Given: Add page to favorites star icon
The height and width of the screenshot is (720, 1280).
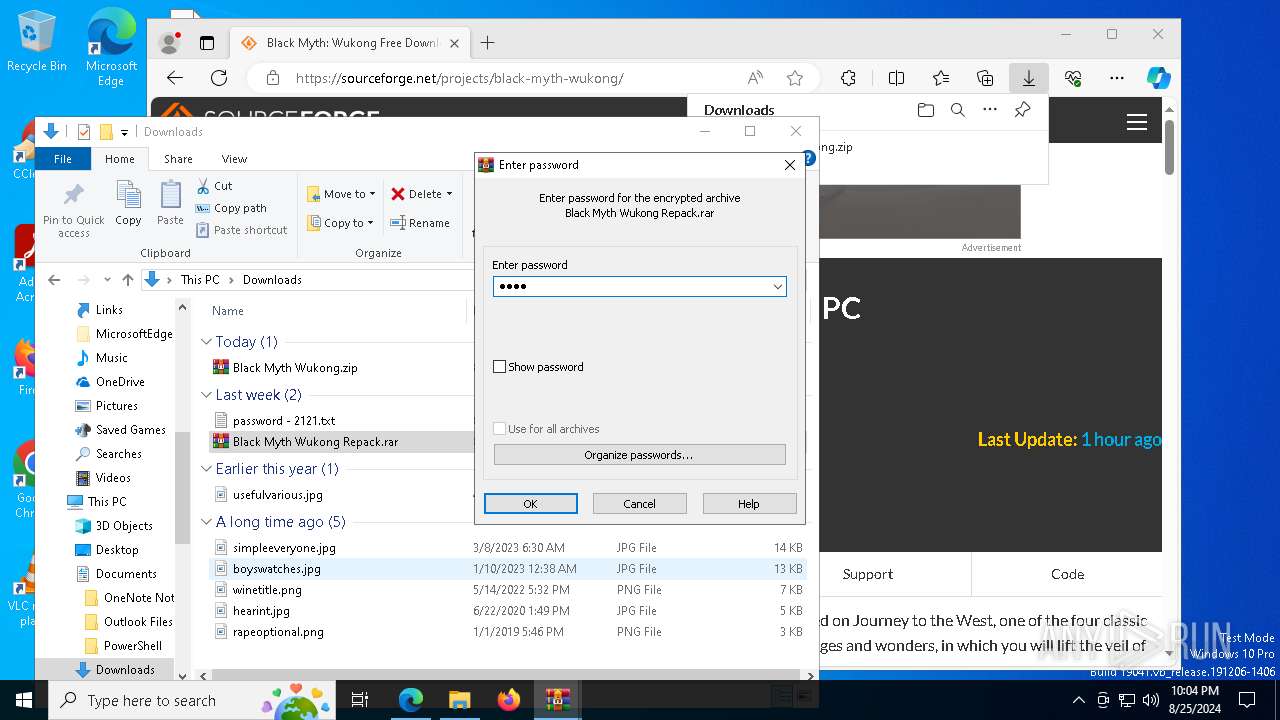Looking at the screenshot, I should 795,78.
